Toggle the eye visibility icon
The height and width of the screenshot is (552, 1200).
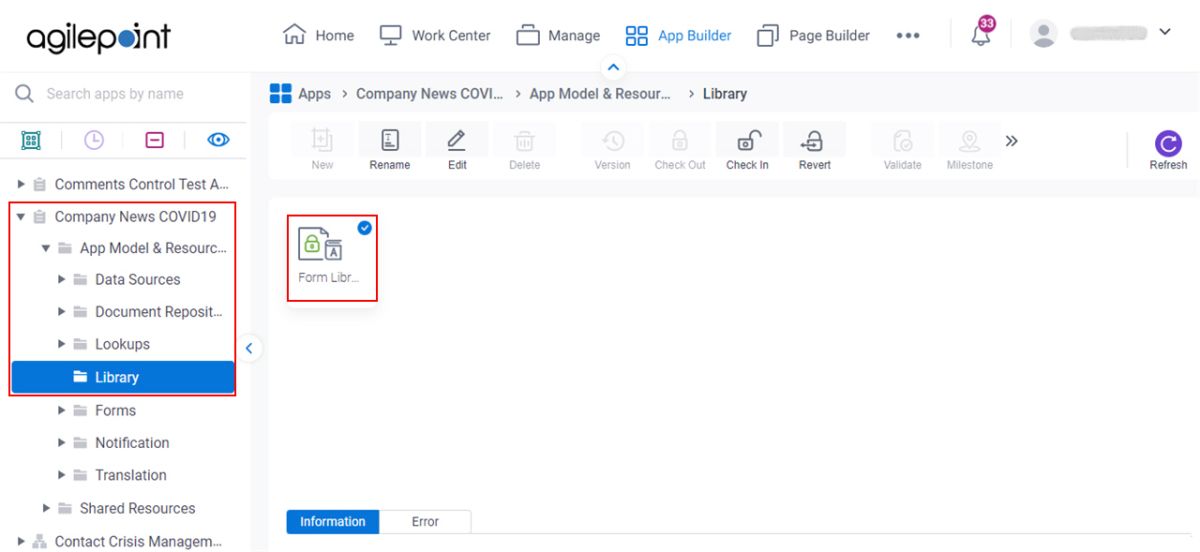(218, 140)
